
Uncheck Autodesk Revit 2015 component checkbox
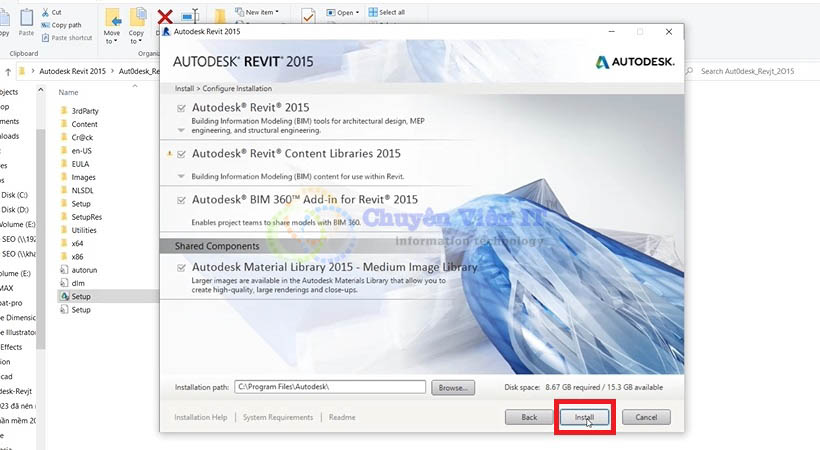tap(181, 108)
